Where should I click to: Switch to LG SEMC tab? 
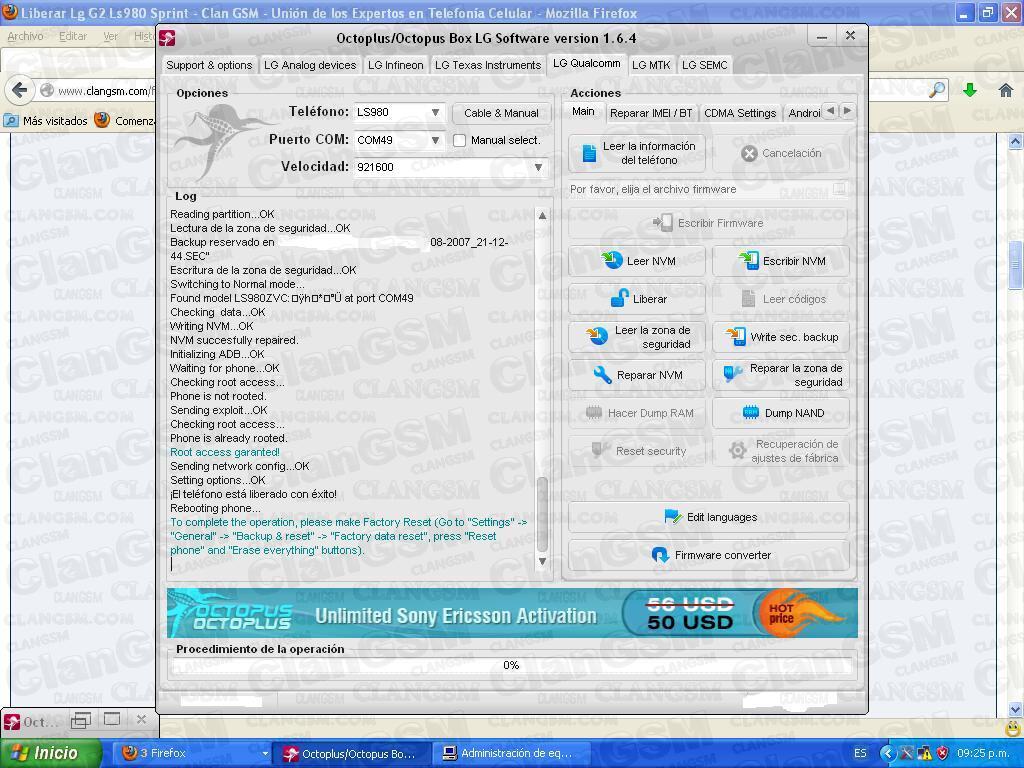(705, 65)
